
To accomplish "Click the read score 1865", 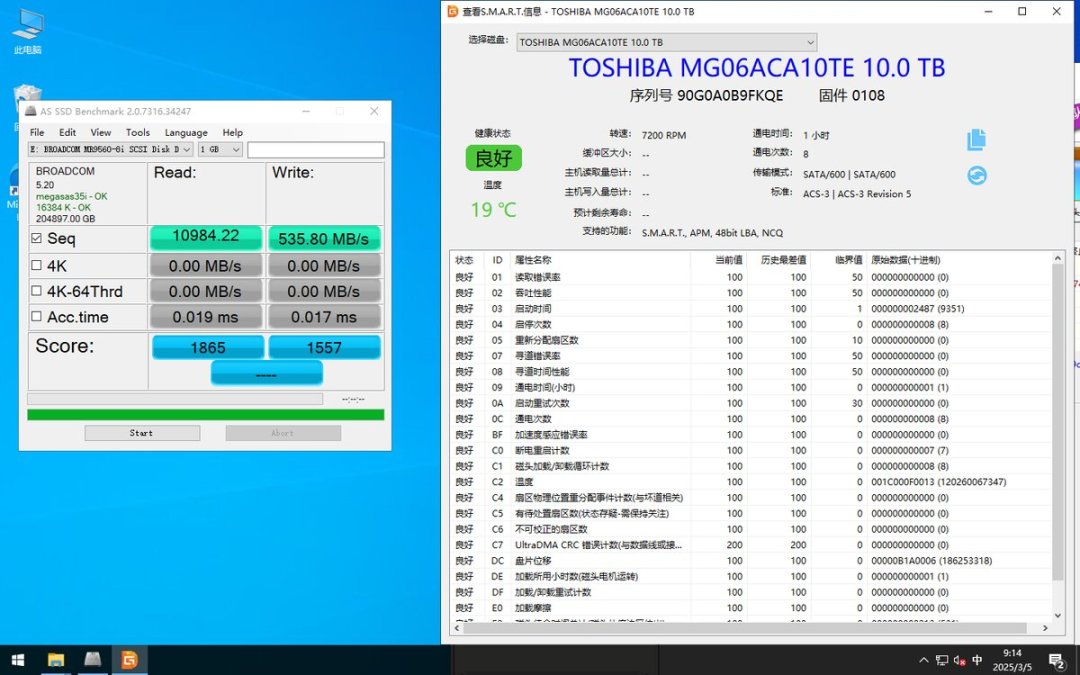I will coord(208,347).
